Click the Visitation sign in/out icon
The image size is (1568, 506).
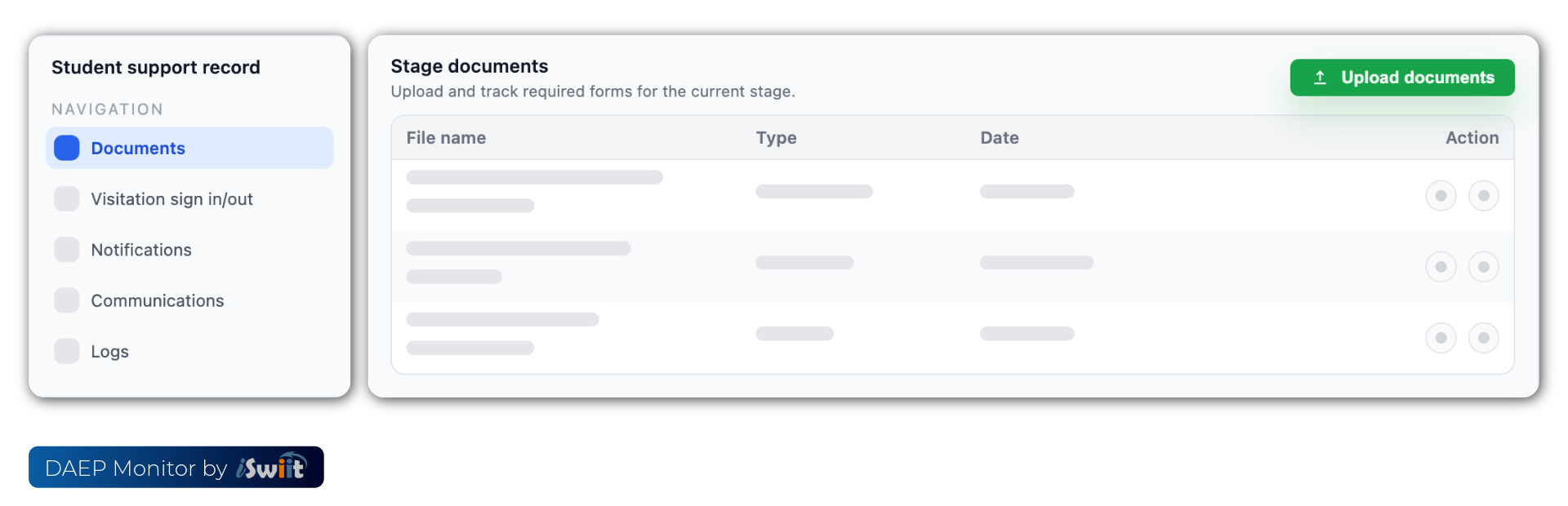pyautogui.click(x=66, y=198)
